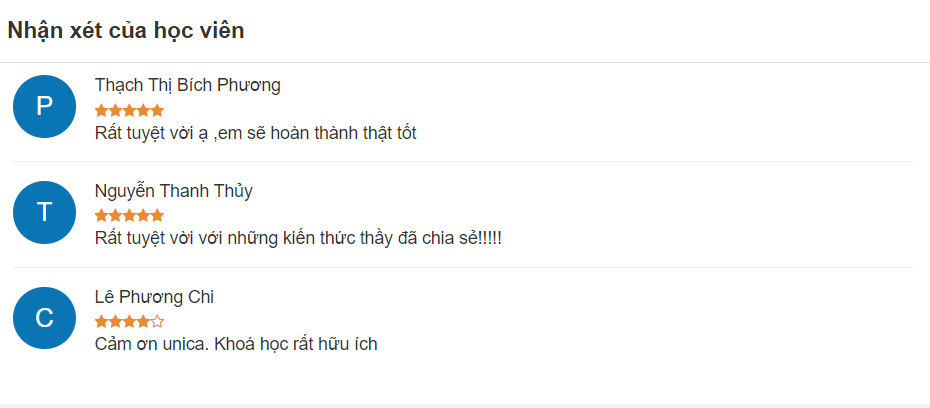Open reviewer name Lê Phương Chi

tap(154, 297)
